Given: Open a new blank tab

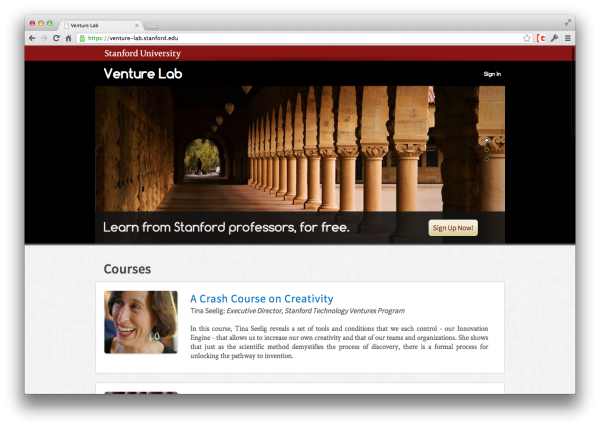Looking at the screenshot, I should 151,26.
